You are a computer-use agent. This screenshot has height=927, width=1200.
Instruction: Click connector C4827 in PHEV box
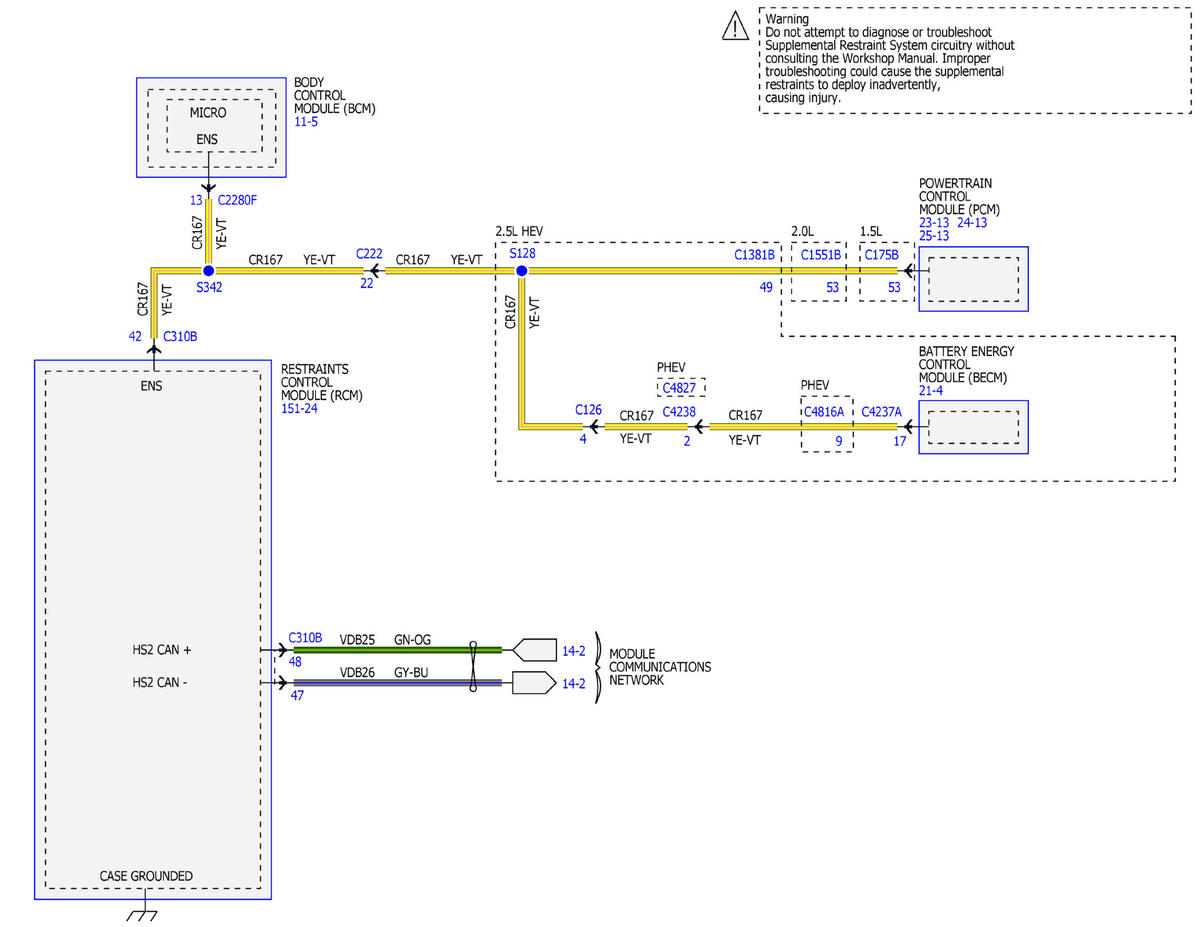point(680,388)
